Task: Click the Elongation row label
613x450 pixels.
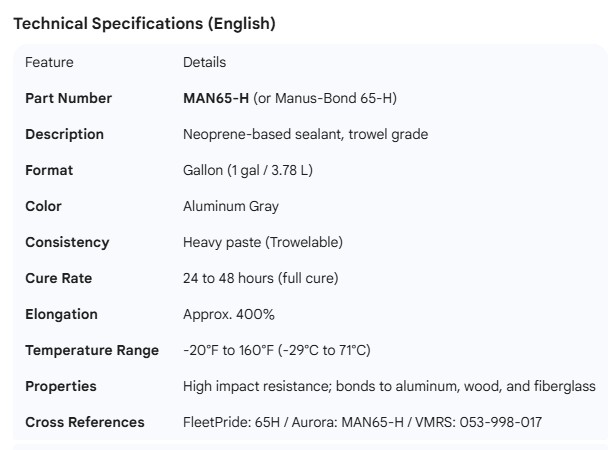Action: (x=61, y=314)
